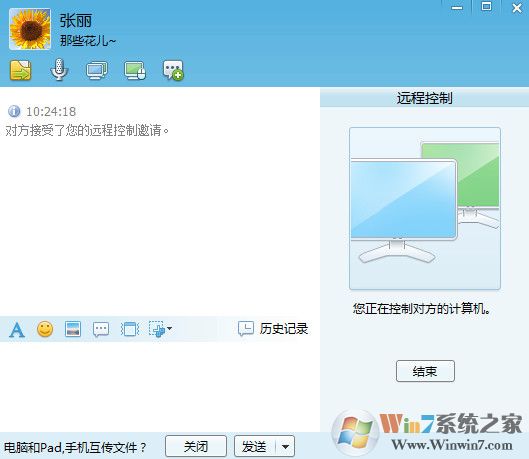This screenshot has width=529, height=459.
Task: Click into the message input area
Action: (160, 386)
